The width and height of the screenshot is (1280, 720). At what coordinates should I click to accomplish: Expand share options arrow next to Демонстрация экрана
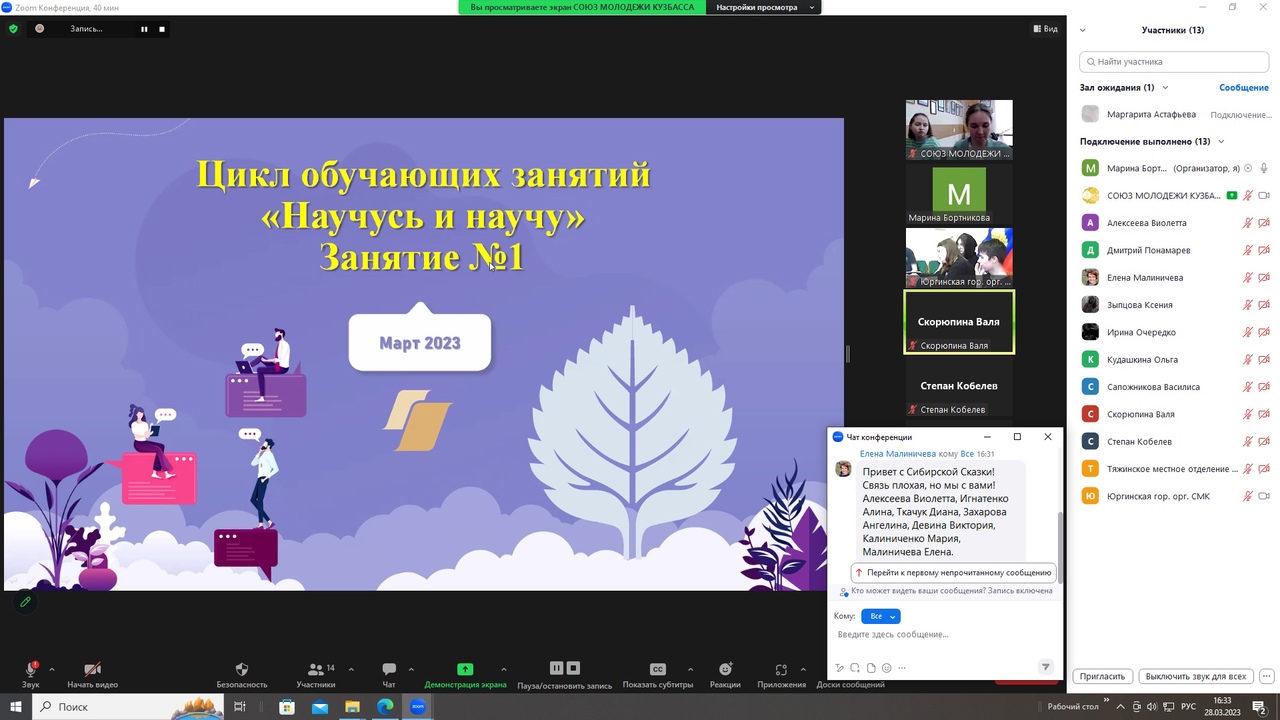click(x=503, y=669)
